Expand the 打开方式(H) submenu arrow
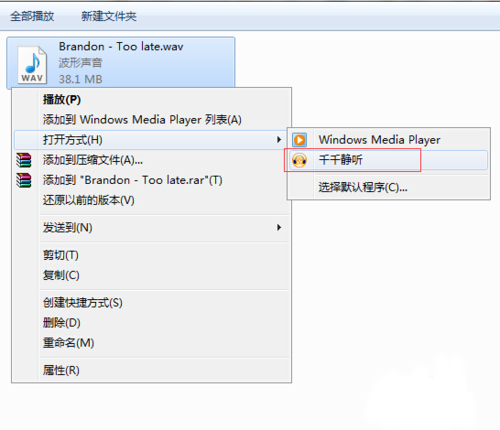Viewport: 500px width, 430px height. [279, 140]
